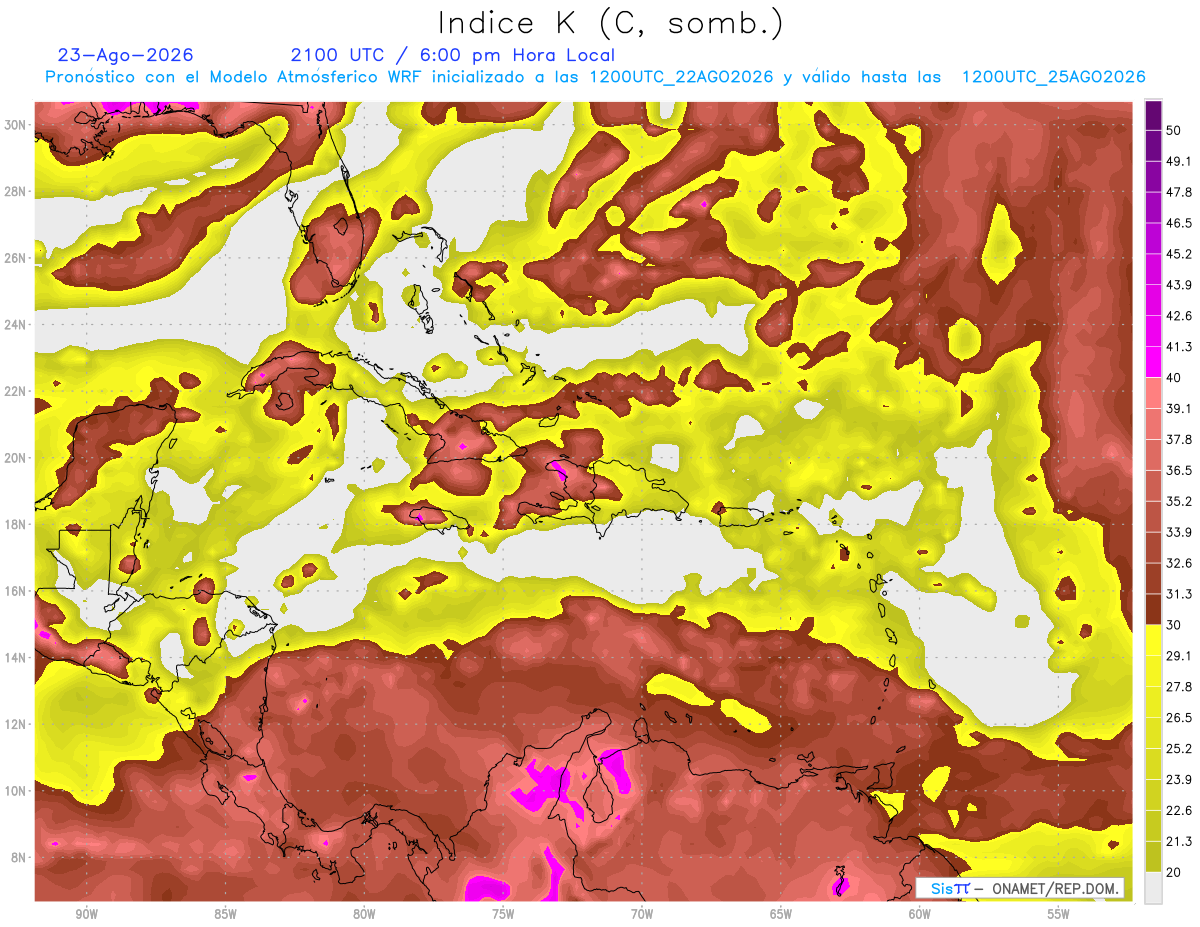Click the title "Indice K (C, somb.)"
The width and height of the screenshot is (1200, 927).
tap(612, 23)
